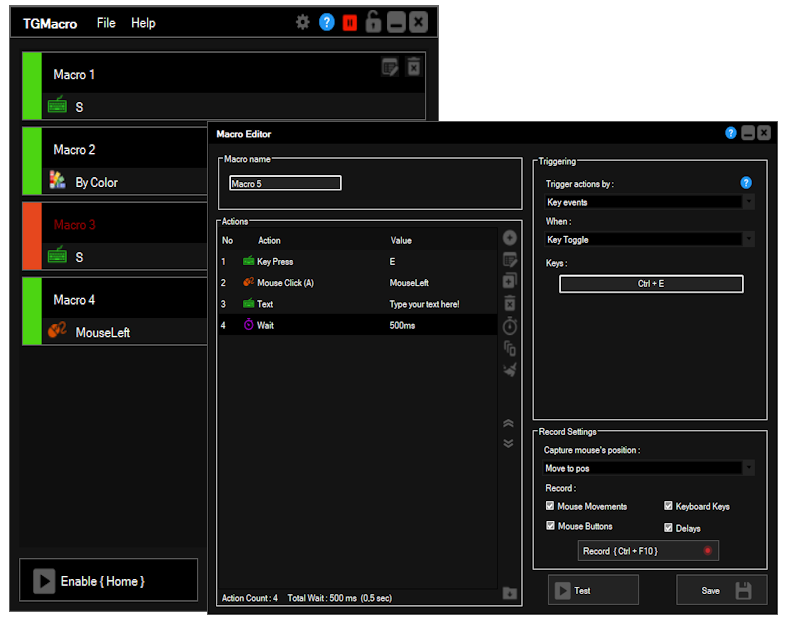Click Enable {Home} button
This screenshot has width=785, height=622.
(x=109, y=580)
